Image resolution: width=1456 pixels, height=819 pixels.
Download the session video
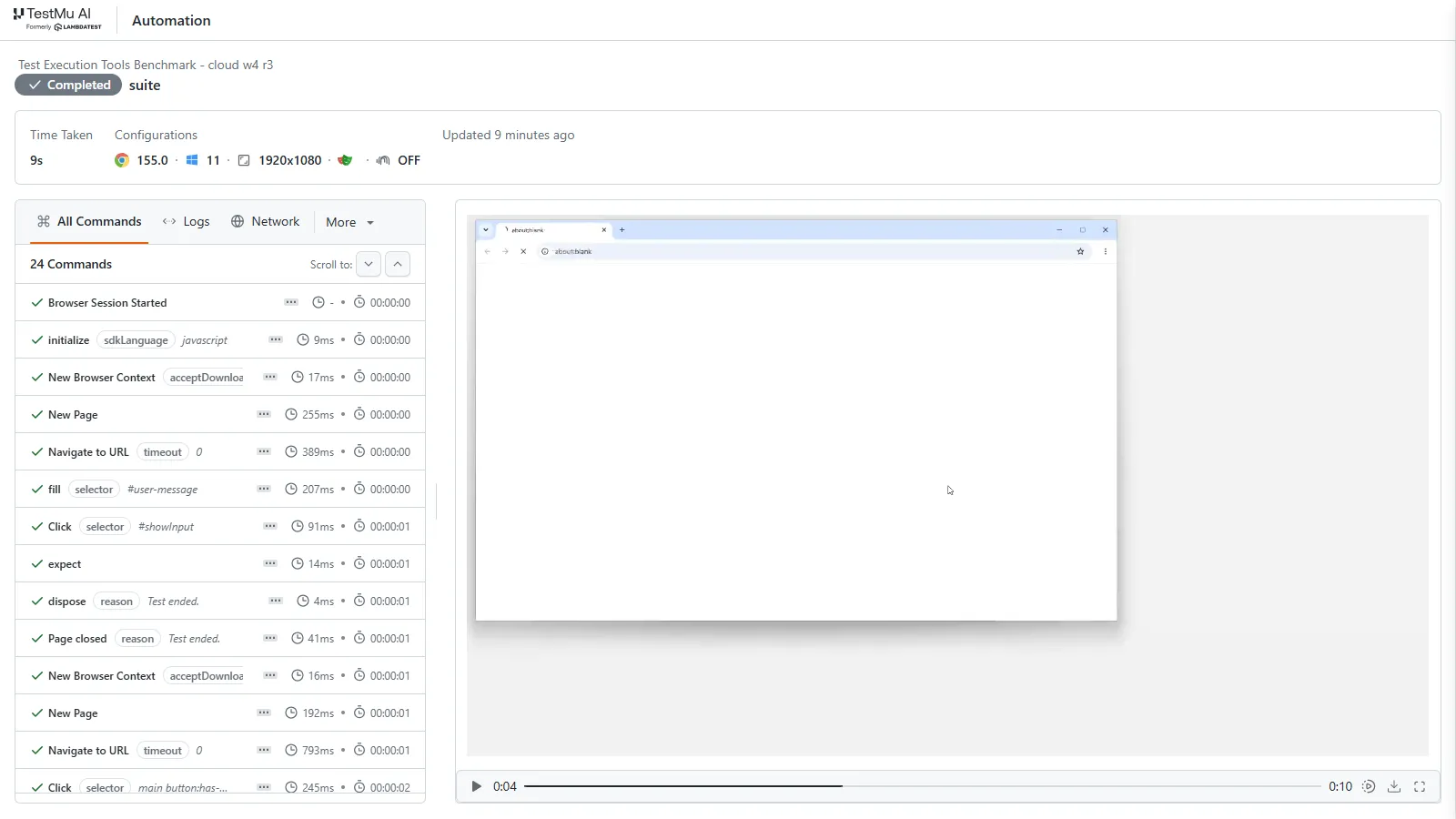click(x=1394, y=786)
